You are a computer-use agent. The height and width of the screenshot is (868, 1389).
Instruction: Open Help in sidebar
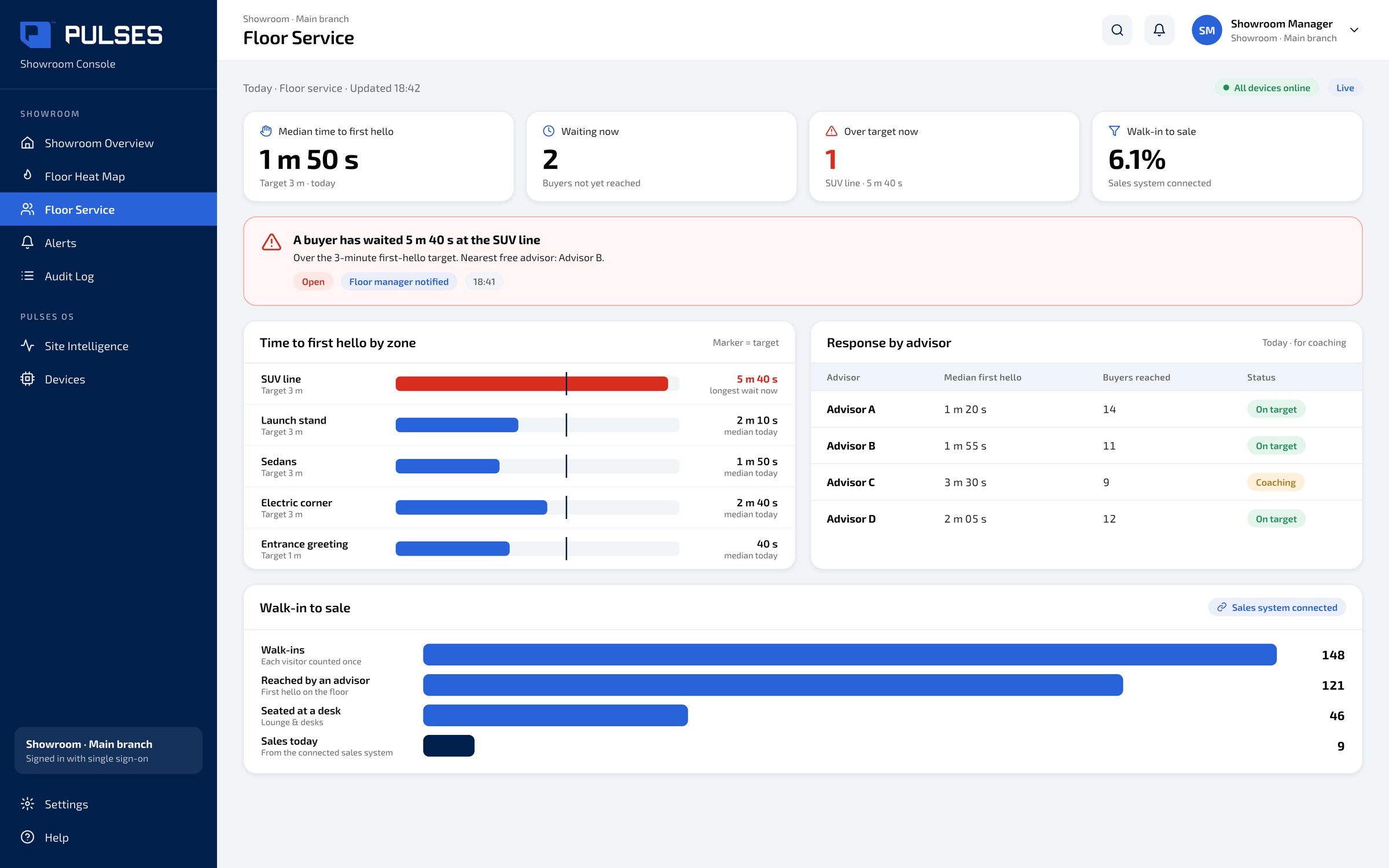tap(108, 837)
